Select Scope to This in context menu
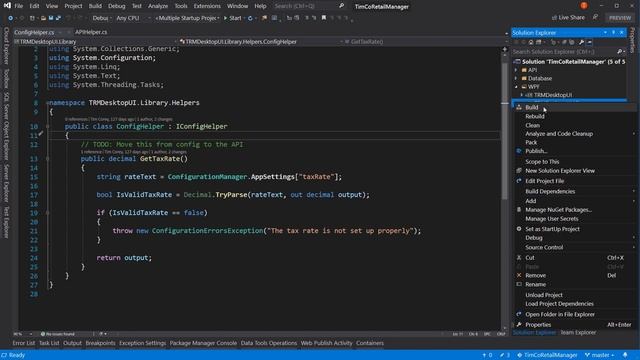The height and width of the screenshot is (360, 640). [573, 162]
